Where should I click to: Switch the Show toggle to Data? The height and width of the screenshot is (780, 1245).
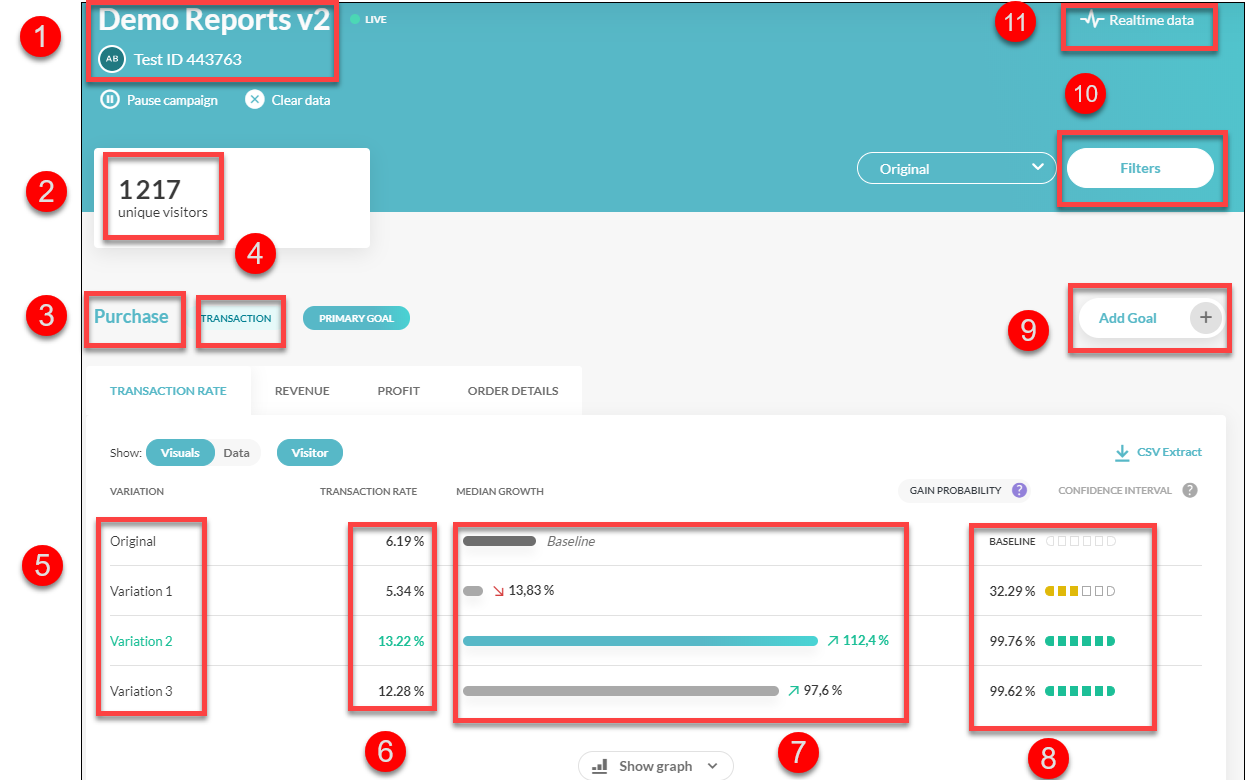[x=237, y=453]
